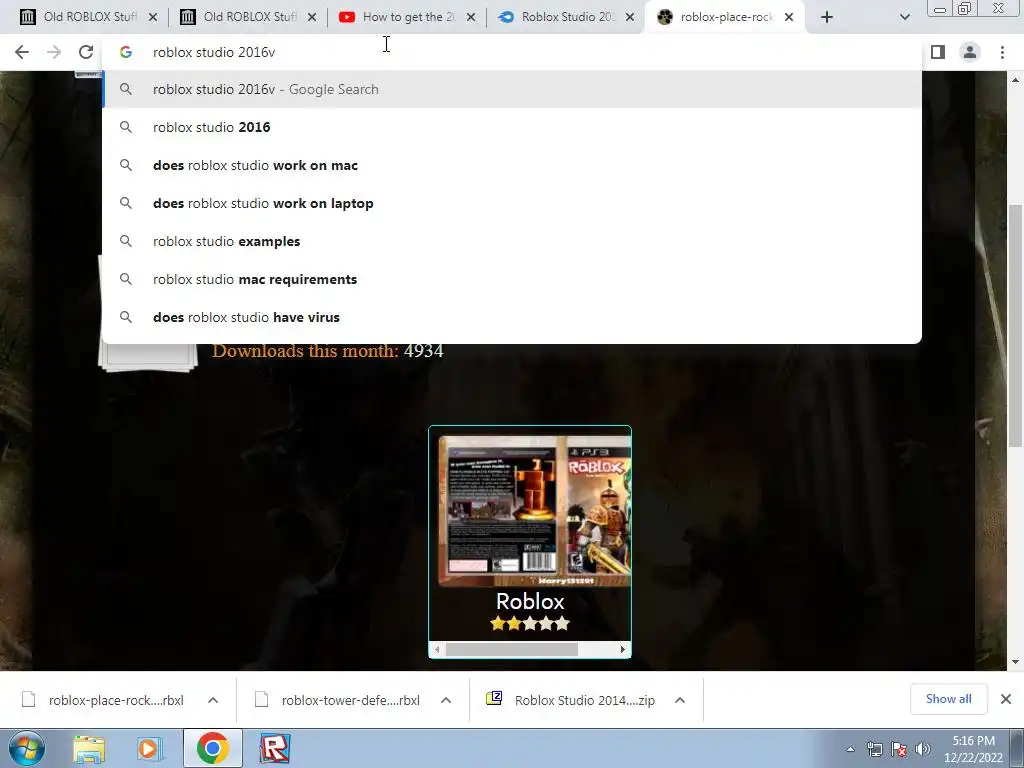Click in the address bar text field
This screenshot has height=768, width=1024.
pos(512,52)
